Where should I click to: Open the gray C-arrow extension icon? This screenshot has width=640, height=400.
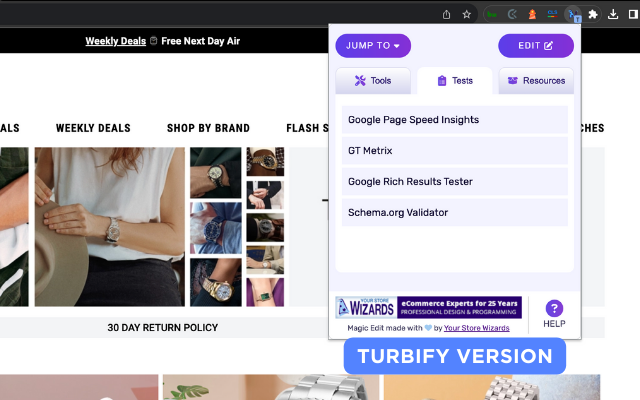click(512, 15)
